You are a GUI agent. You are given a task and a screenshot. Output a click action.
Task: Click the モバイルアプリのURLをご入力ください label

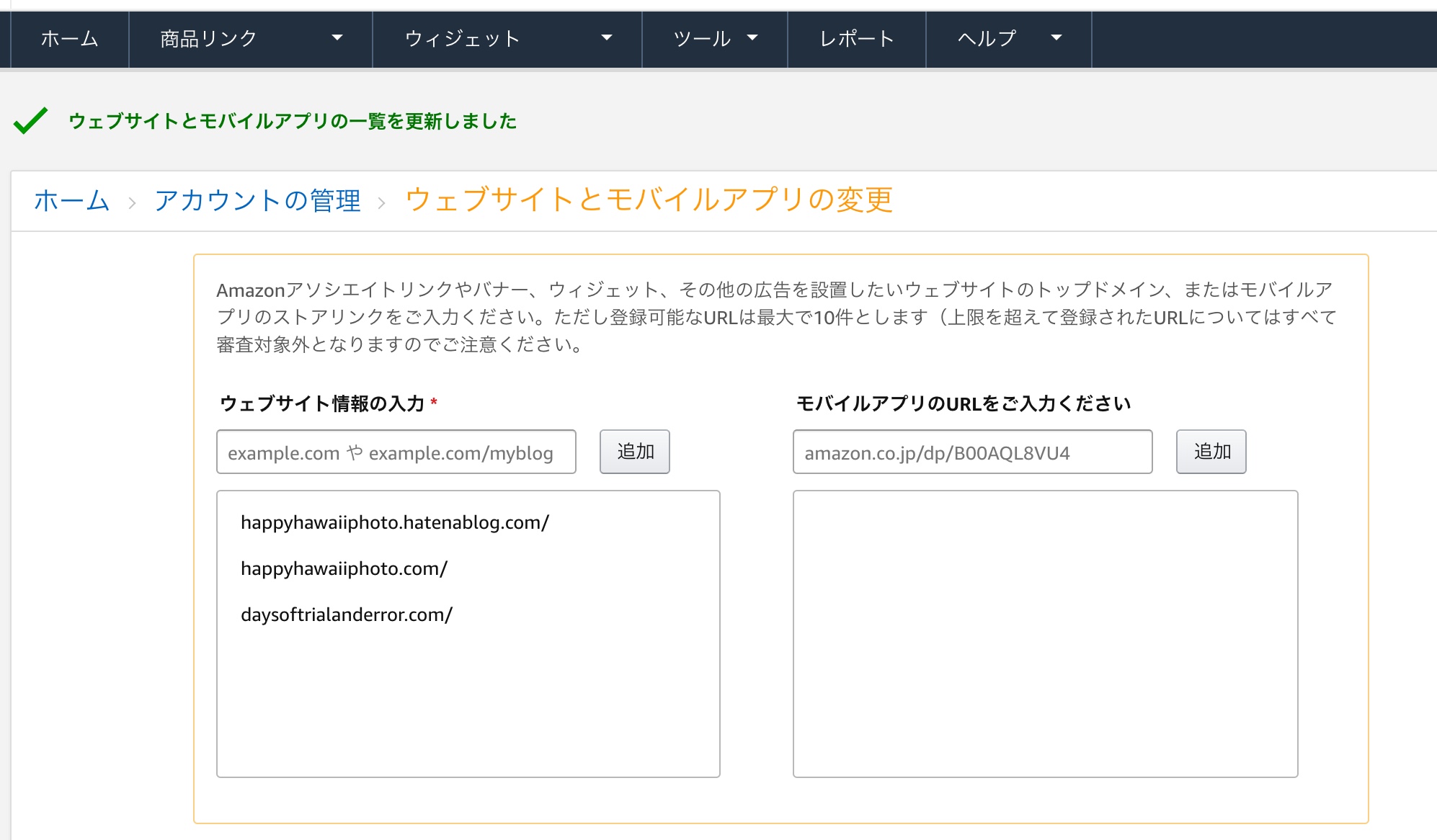click(x=964, y=403)
